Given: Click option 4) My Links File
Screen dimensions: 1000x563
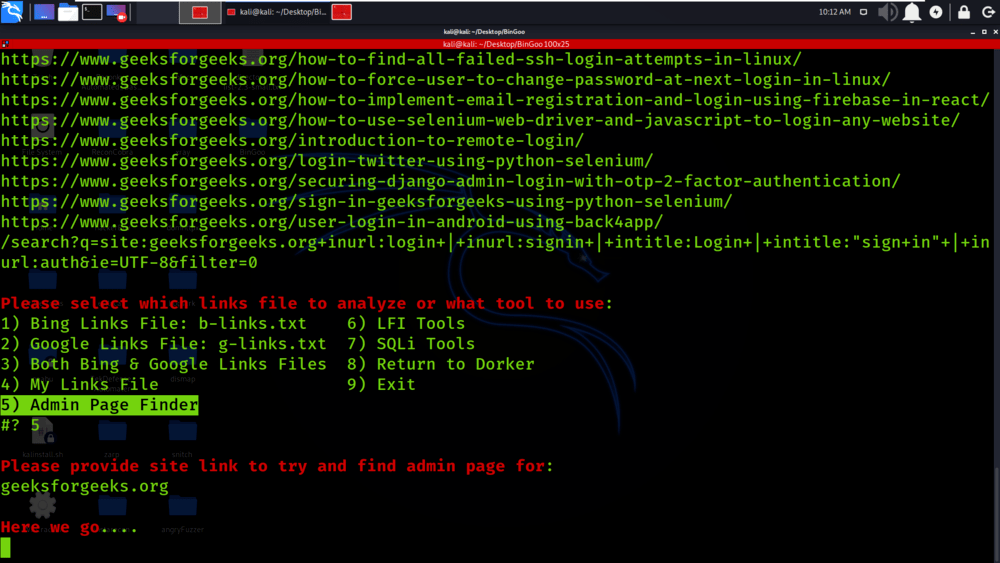Looking at the screenshot, I should (x=79, y=385).
